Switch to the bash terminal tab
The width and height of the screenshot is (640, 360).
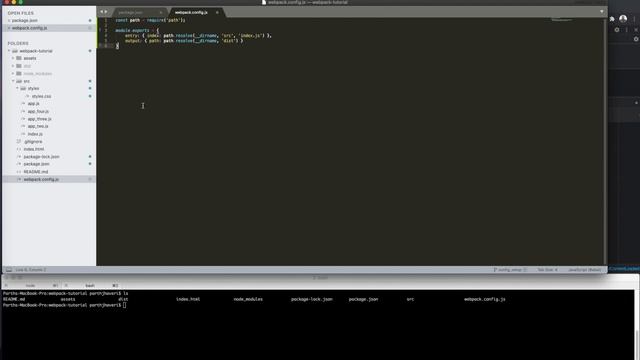(90, 286)
